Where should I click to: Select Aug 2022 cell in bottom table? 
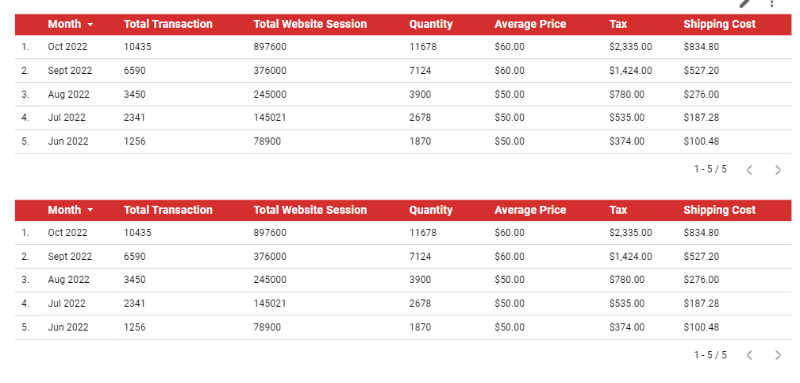coord(68,279)
